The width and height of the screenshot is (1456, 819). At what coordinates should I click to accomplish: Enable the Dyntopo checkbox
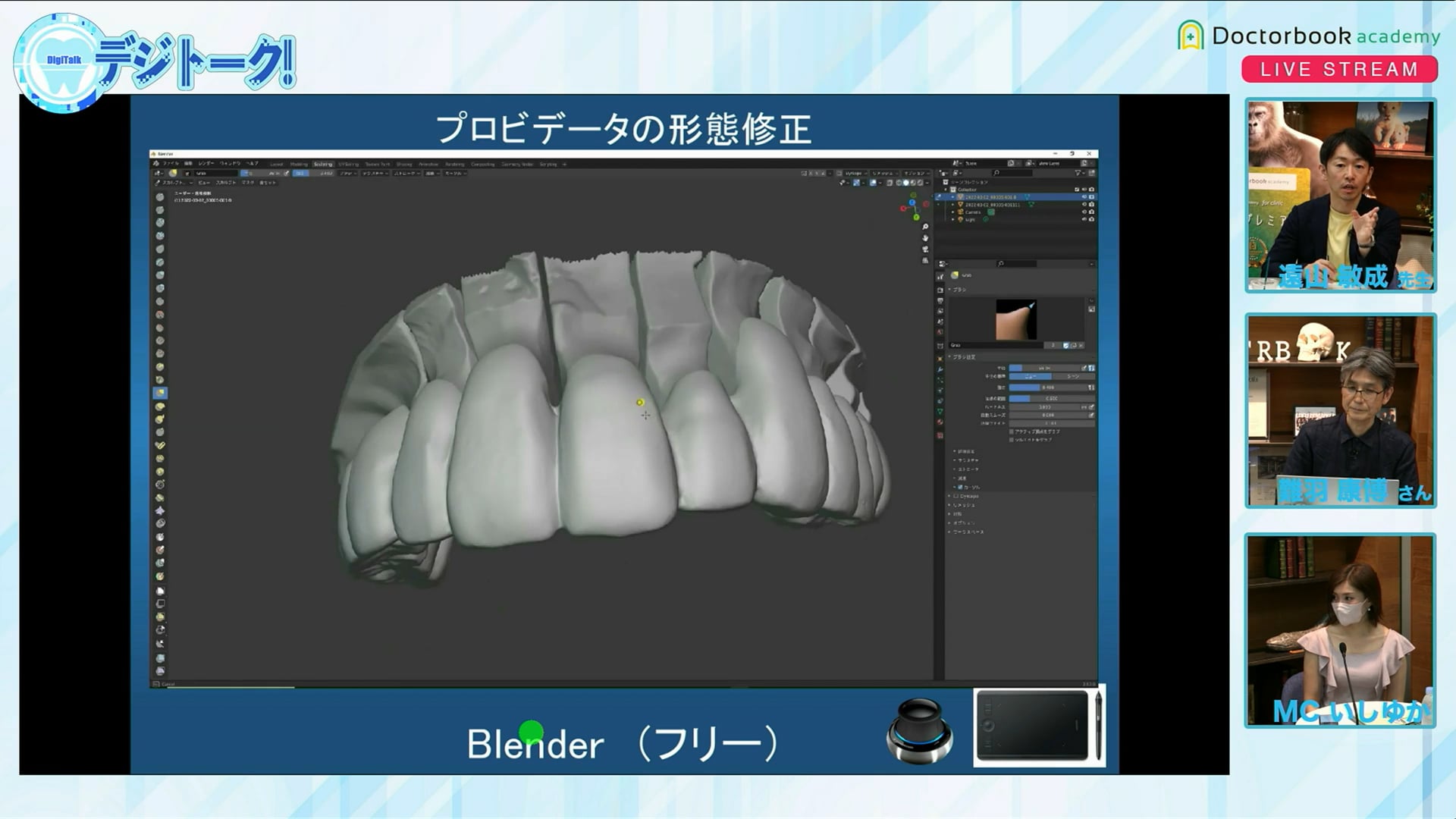[956, 496]
